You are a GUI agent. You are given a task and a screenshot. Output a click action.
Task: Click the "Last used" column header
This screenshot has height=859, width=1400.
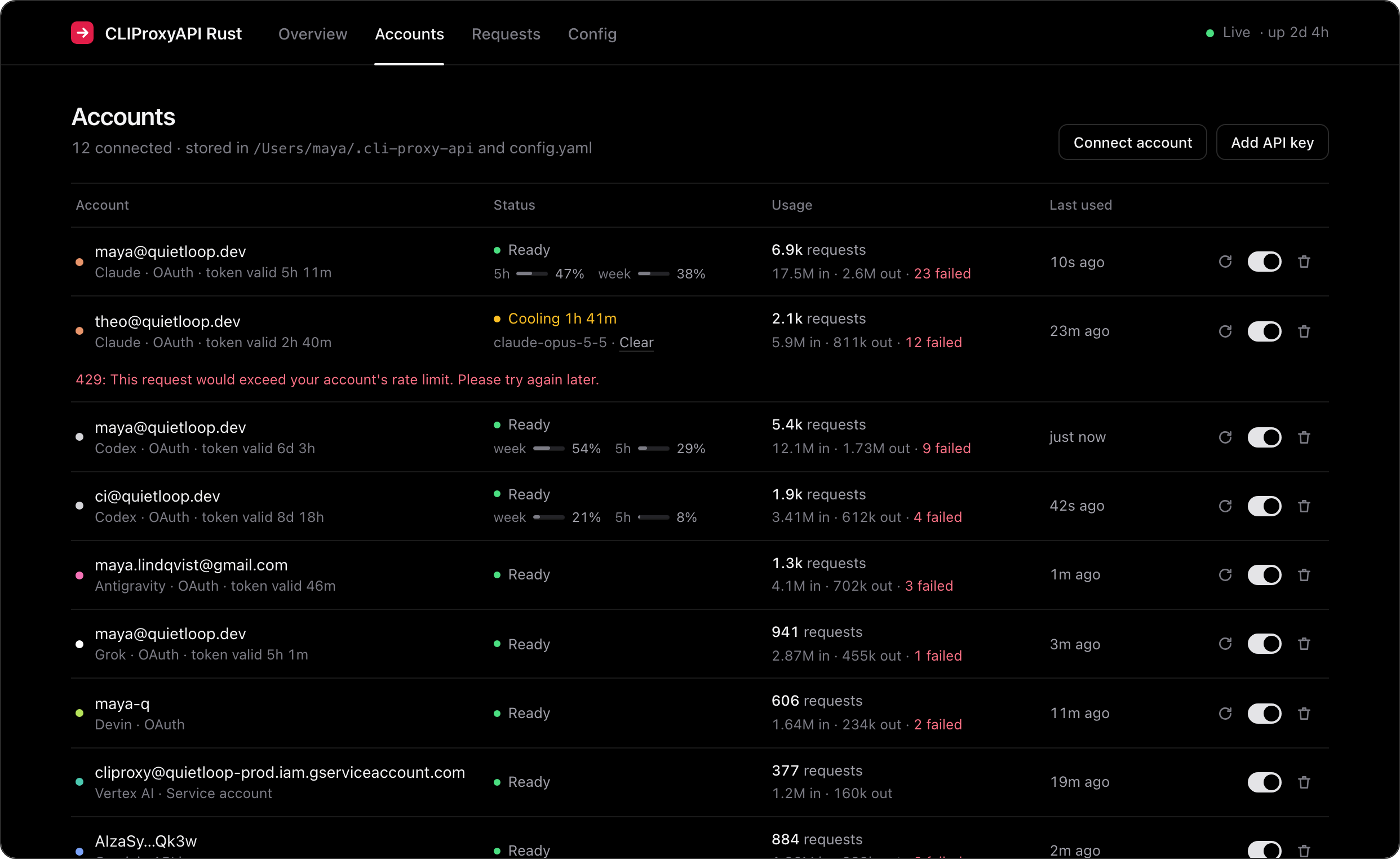[1080, 205]
